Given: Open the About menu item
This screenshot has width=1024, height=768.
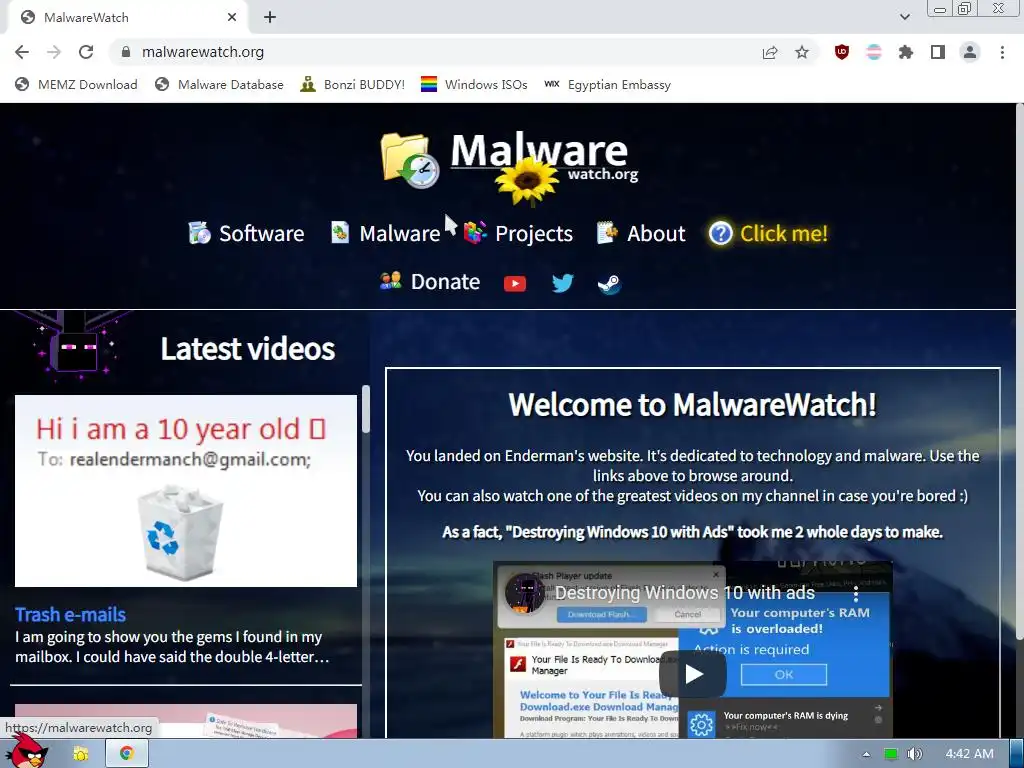Looking at the screenshot, I should tap(641, 233).
